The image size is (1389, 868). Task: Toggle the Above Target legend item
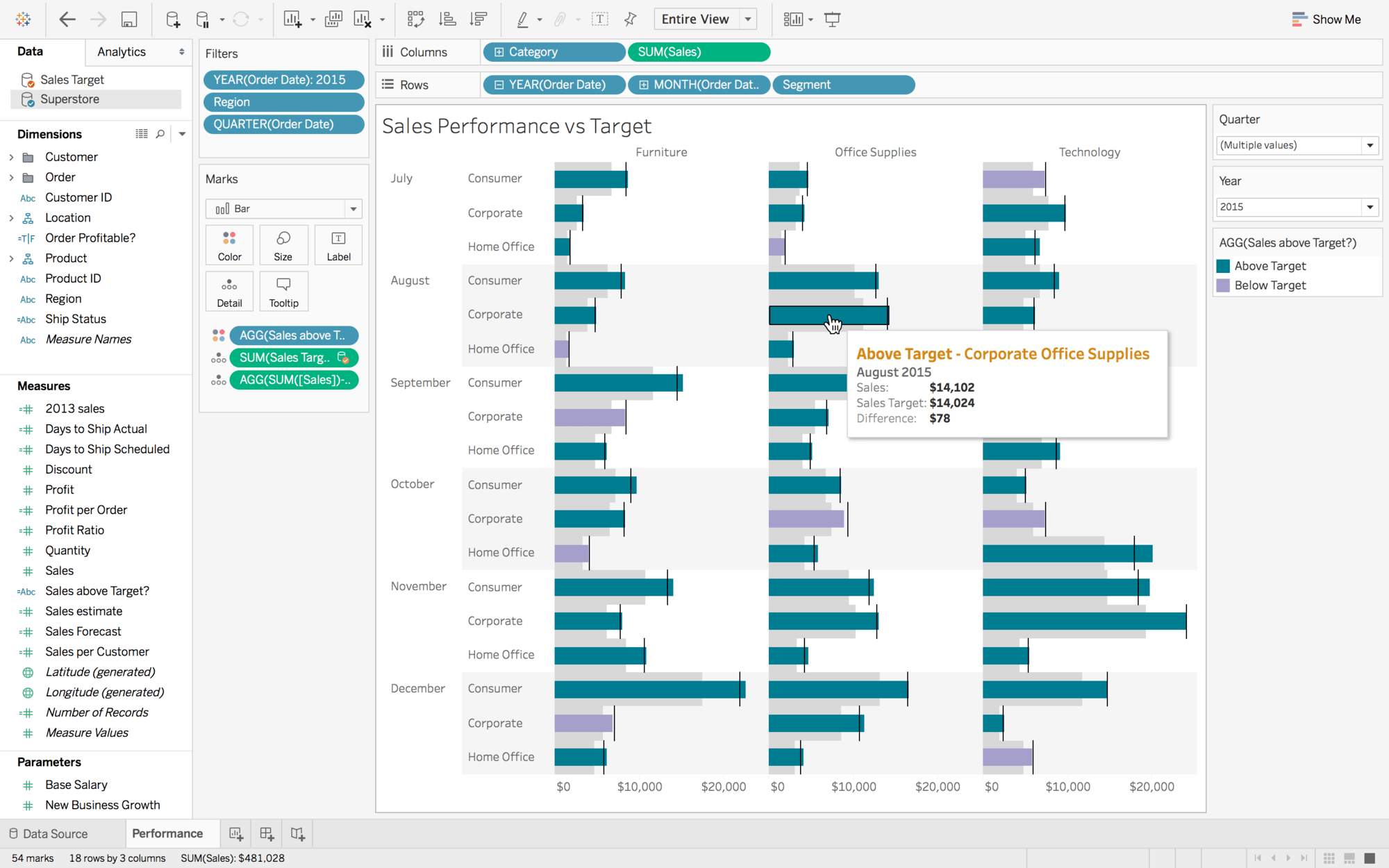(x=1270, y=266)
